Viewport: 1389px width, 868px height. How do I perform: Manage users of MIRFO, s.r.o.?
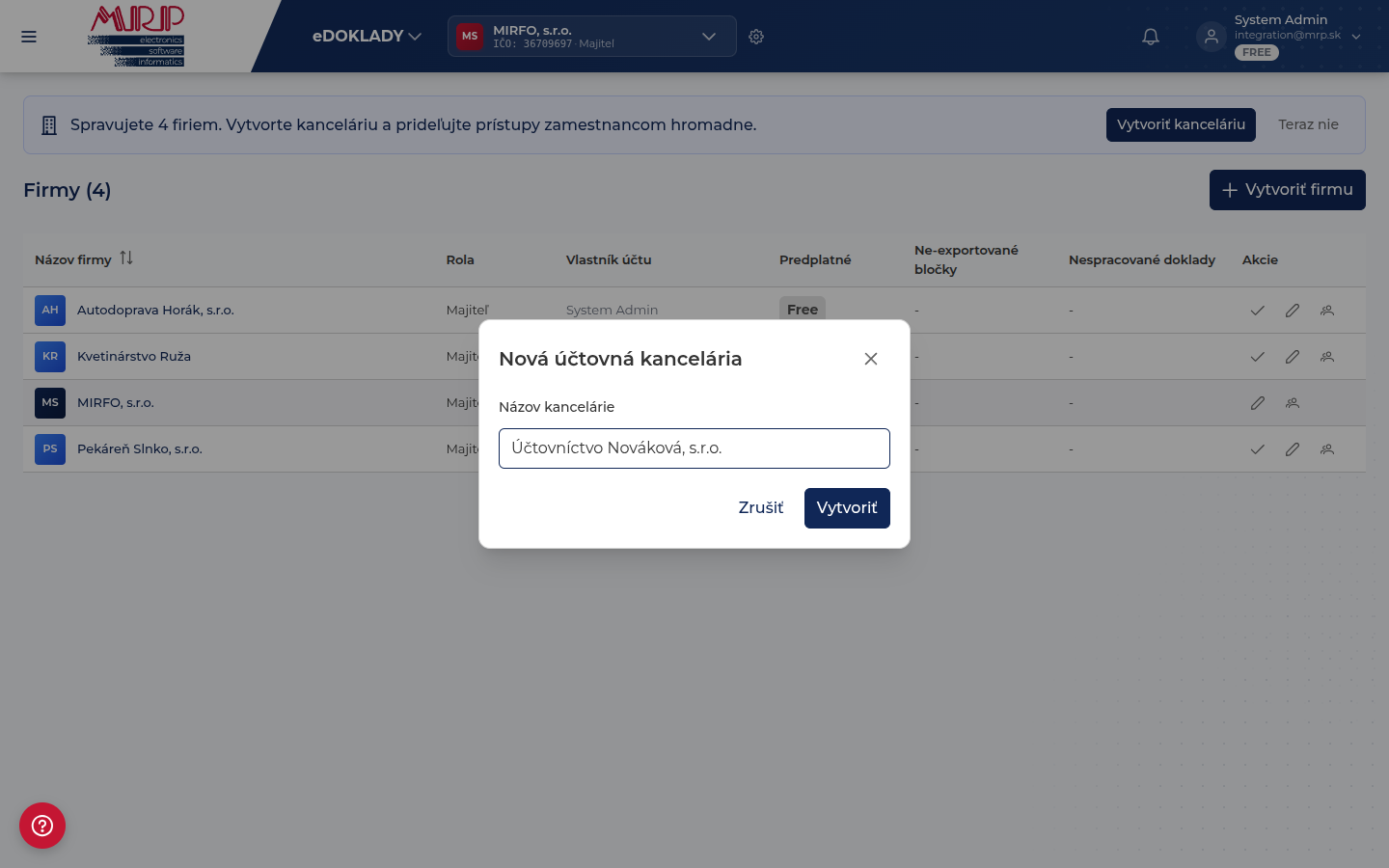point(1293,403)
